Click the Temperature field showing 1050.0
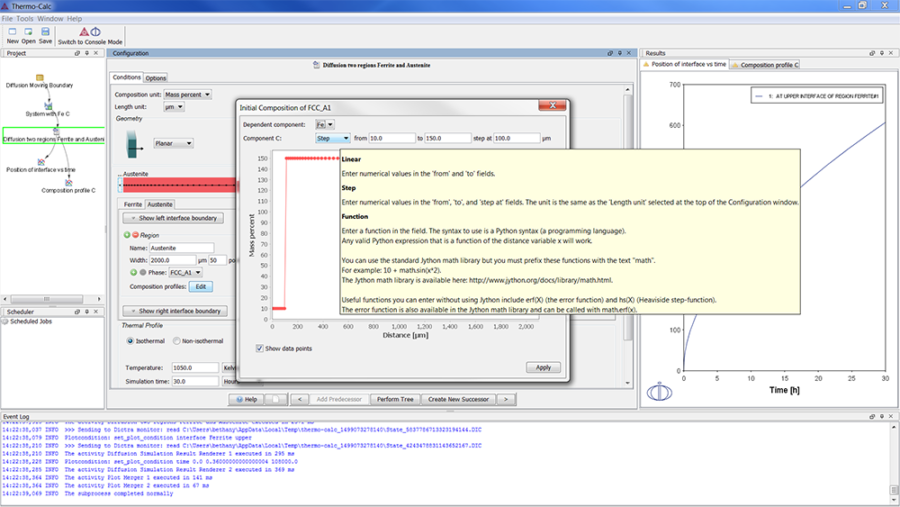The width and height of the screenshot is (900, 507). pos(195,367)
